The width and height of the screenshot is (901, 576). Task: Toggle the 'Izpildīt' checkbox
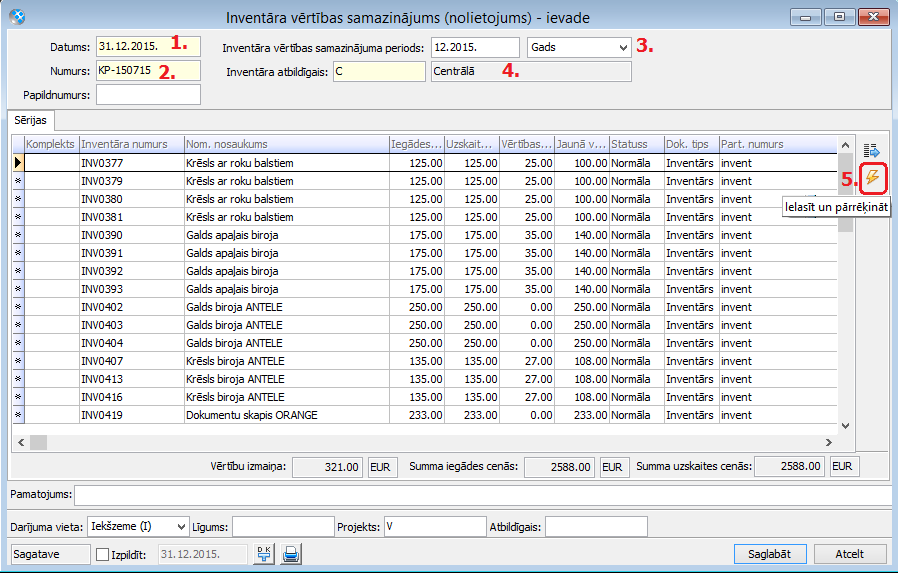coord(102,554)
